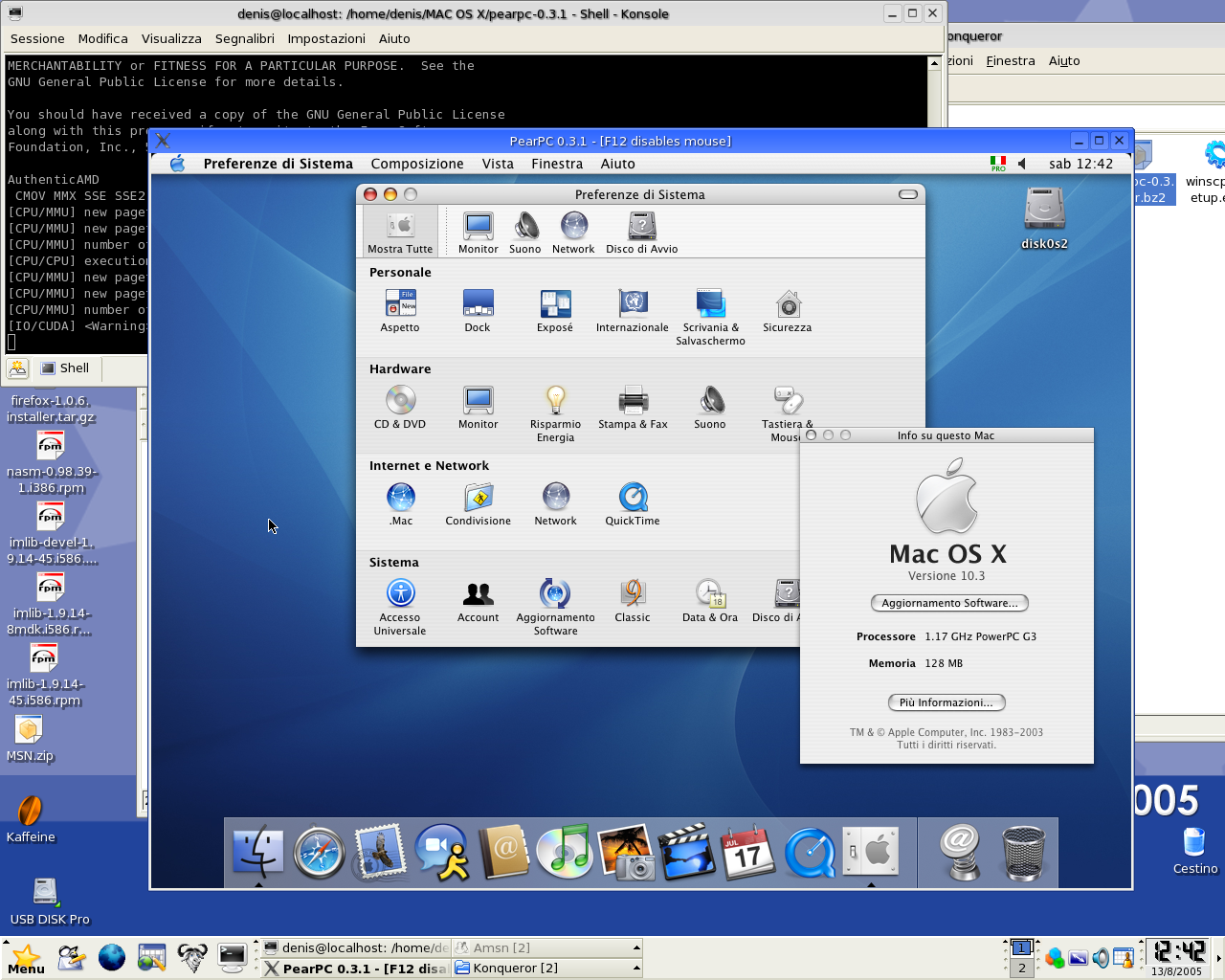Open the Suono shortcut in the preferences toolbar
The image size is (1225, 980).
click(x=524, y=233)
